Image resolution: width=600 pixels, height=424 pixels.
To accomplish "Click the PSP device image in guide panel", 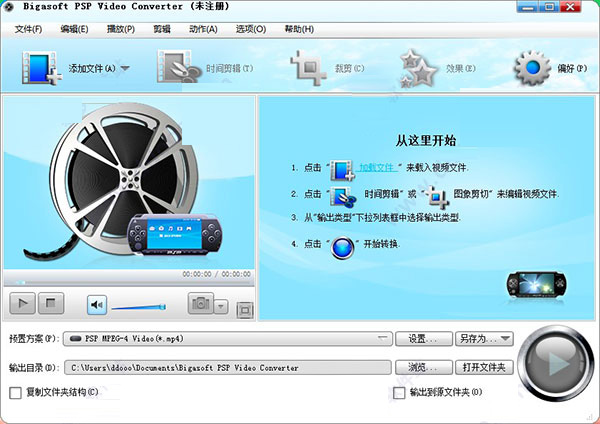I will click(536, 285).
